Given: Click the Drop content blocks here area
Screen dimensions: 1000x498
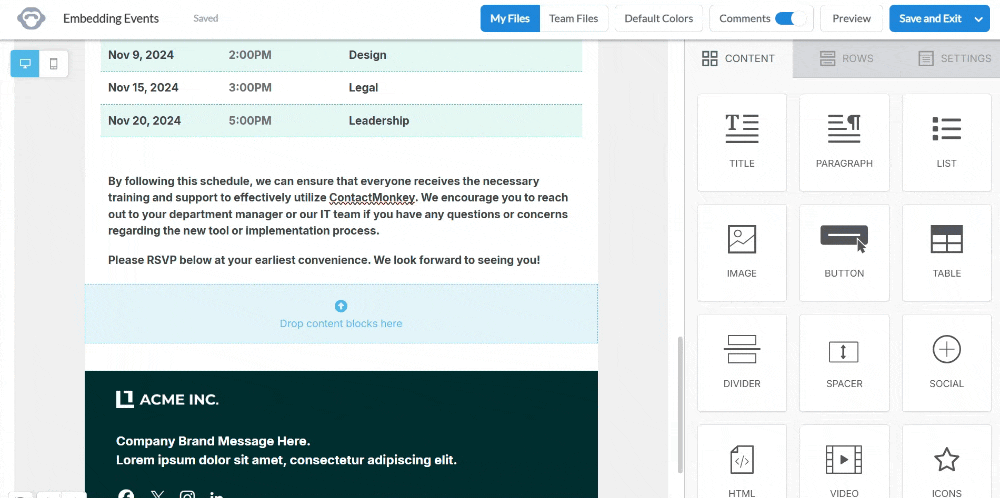Looking at the screenshot, I should (341, 314).
